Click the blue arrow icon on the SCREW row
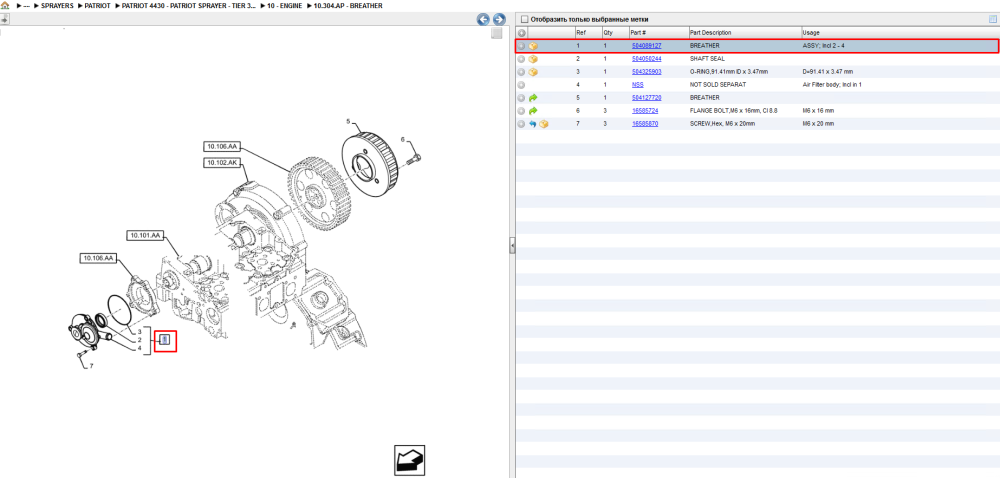1000x478 pixels. [x=533, y=124]
